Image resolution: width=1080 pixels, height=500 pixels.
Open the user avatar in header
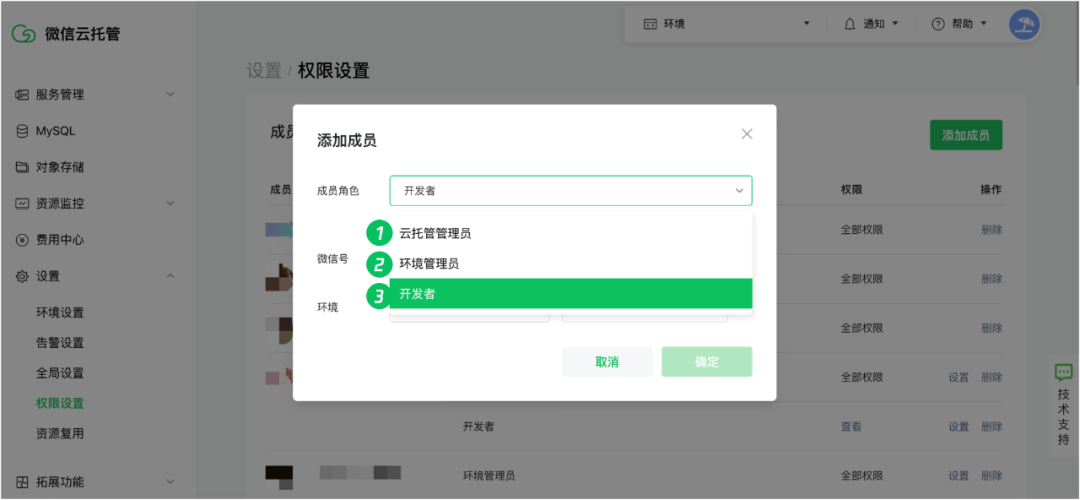click(1024, 24)
